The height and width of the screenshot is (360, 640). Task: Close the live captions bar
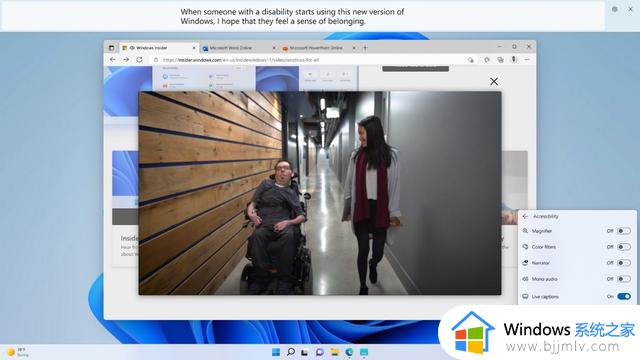[x=630, y=9]
